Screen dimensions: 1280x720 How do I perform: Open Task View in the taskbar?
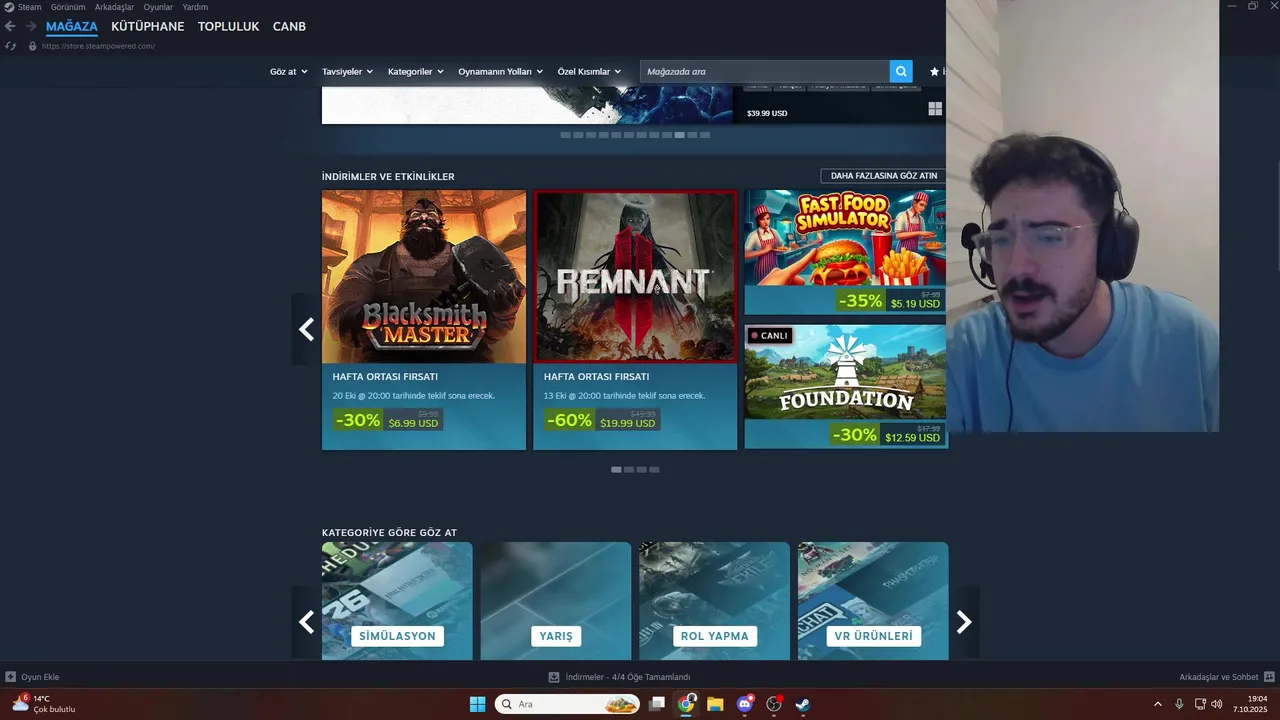pyautogui.click(x=657, y=704)
